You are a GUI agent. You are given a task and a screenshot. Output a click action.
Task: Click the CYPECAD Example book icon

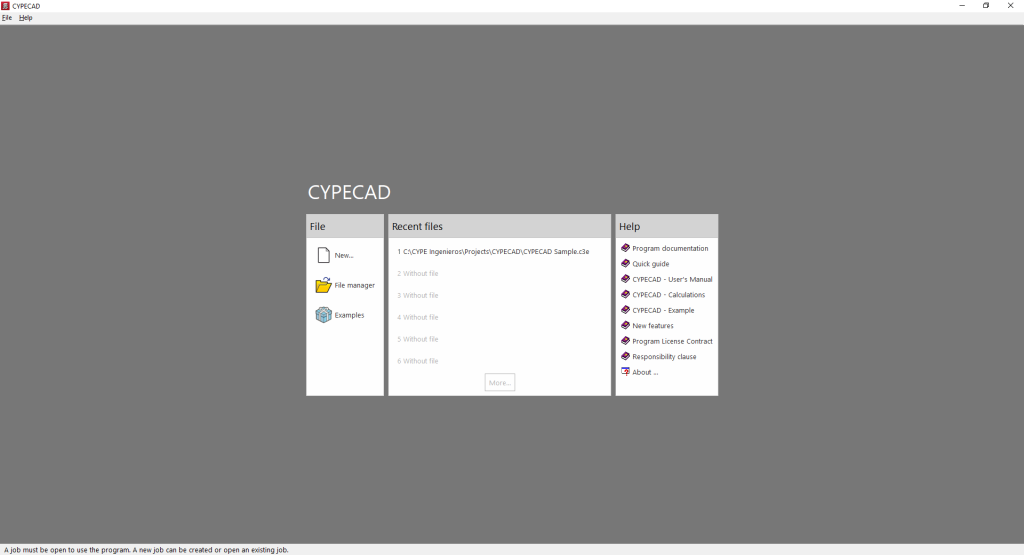625,310
